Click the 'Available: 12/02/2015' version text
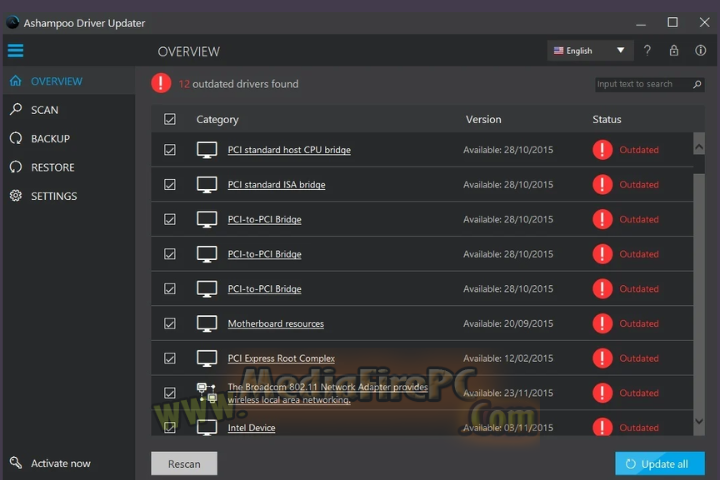Screen dimensions: 720x480 508,358
